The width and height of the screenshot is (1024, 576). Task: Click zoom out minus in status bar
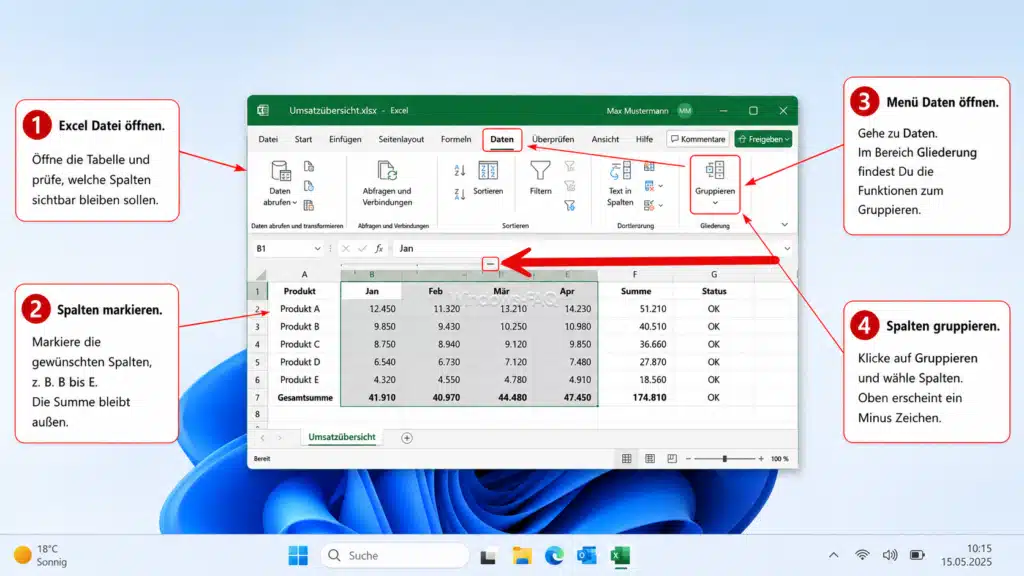point(688,458)
